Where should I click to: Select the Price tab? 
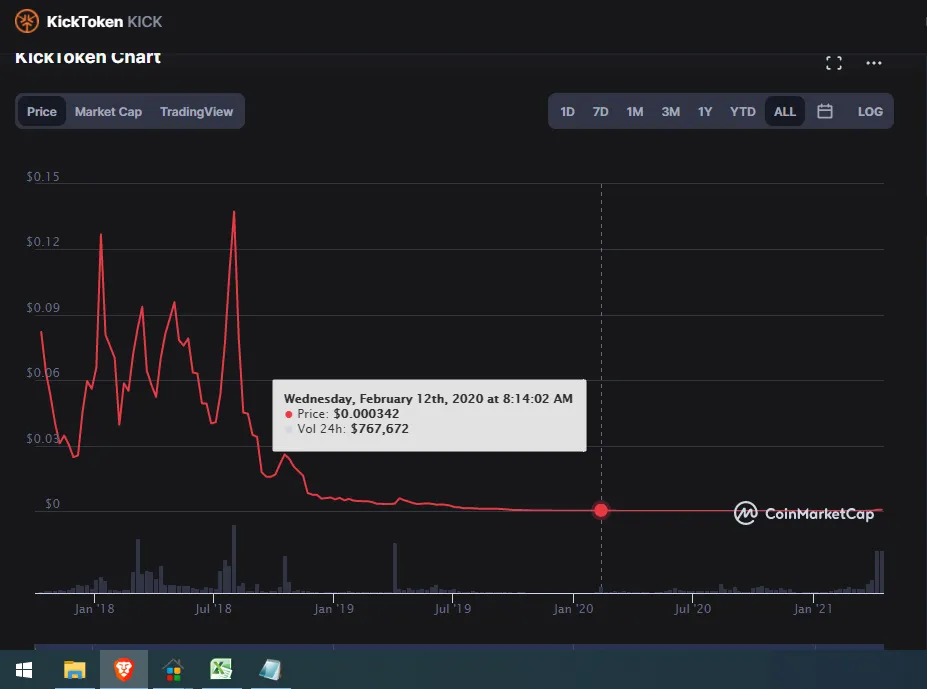[x=42, y=111]
